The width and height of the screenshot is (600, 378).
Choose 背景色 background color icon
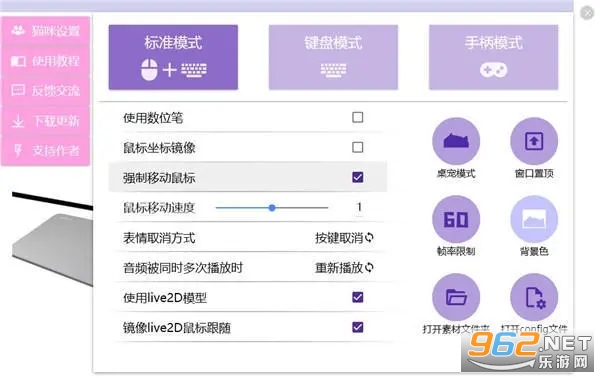(x=534, y=219)
